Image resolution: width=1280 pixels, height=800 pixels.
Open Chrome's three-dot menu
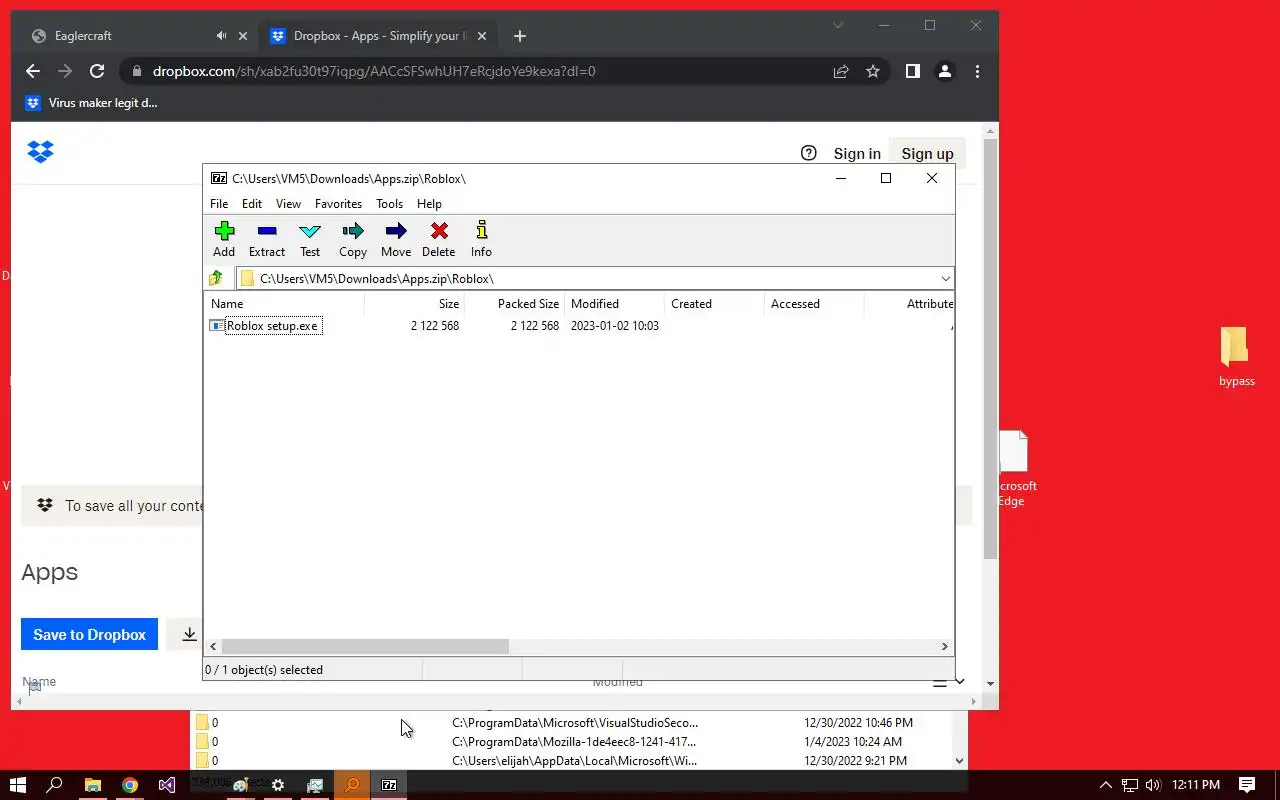977,71
